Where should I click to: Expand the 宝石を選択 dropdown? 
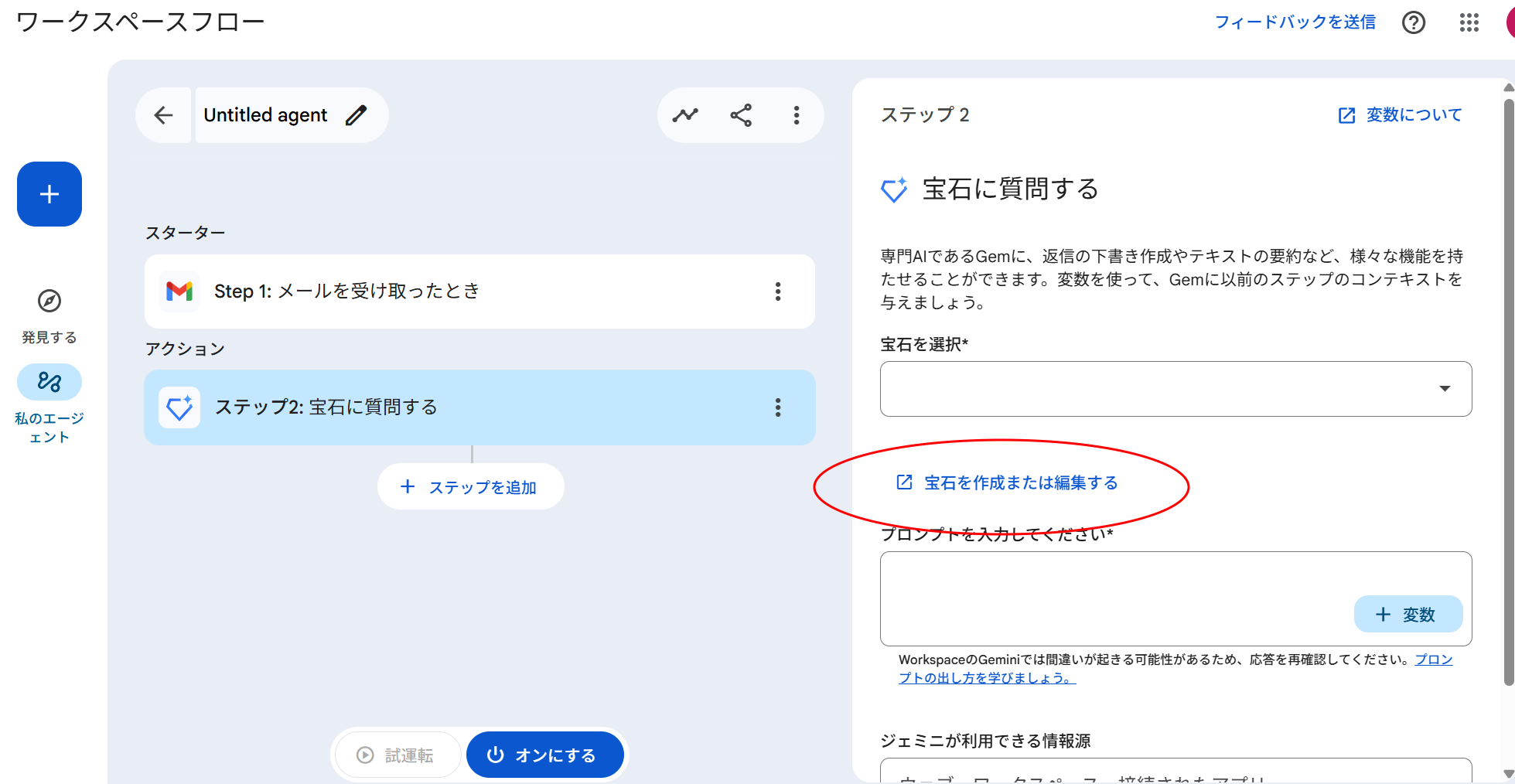pos(1175,389)
